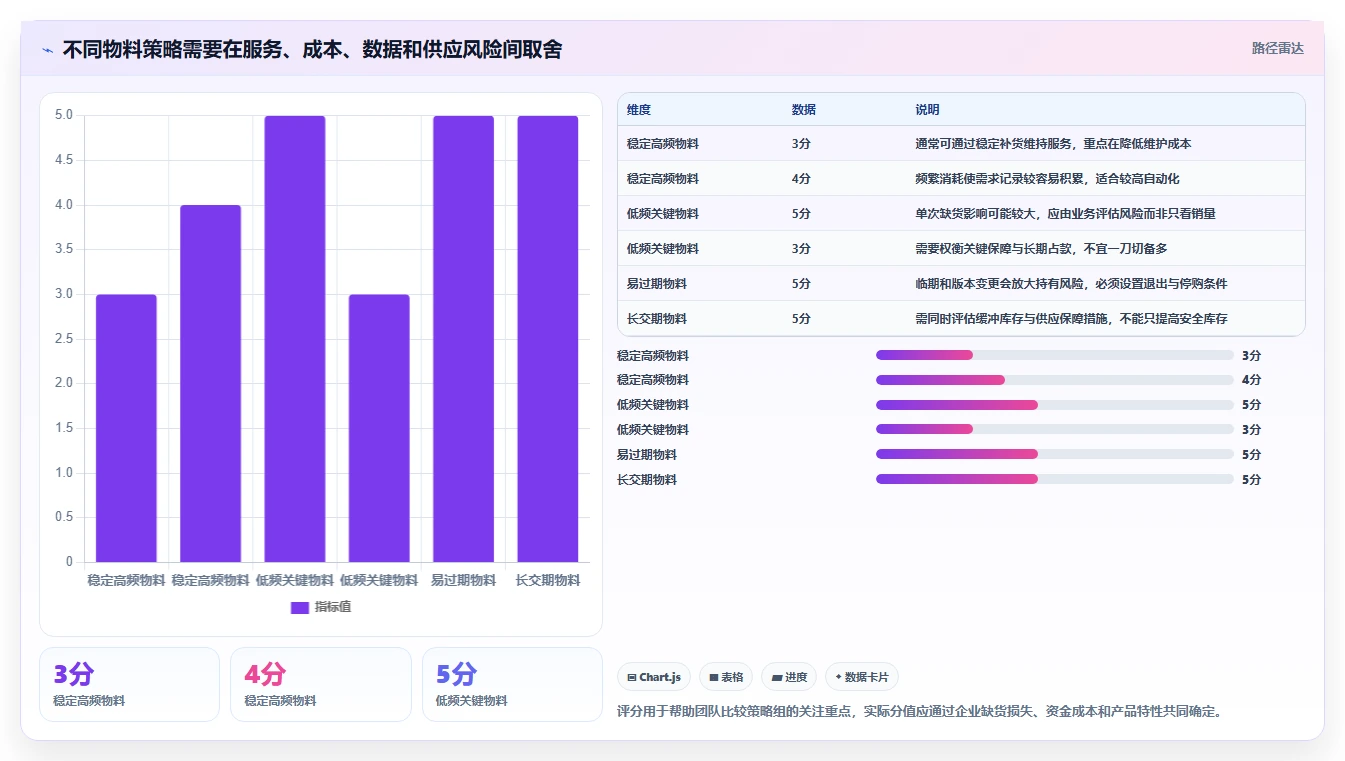Click the 稳定高频物料 progress bar showing 3分

tap(1055, 355)
